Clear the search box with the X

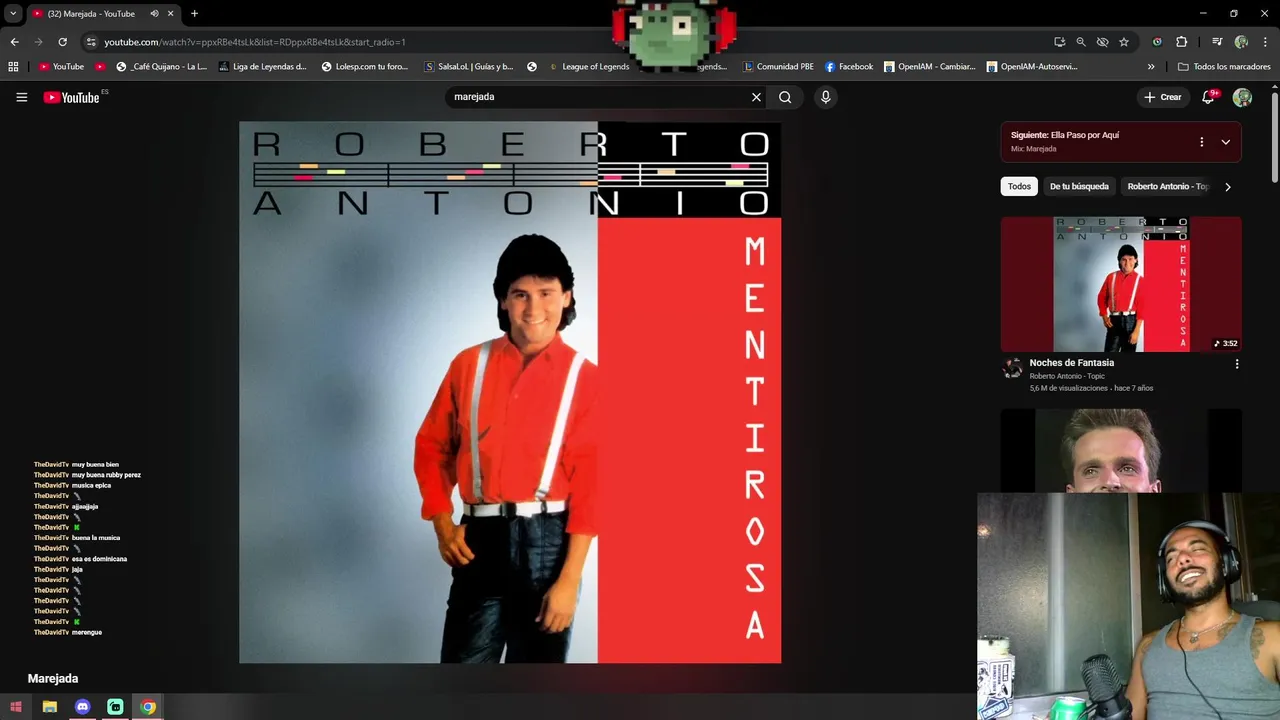tap(756, 97)
